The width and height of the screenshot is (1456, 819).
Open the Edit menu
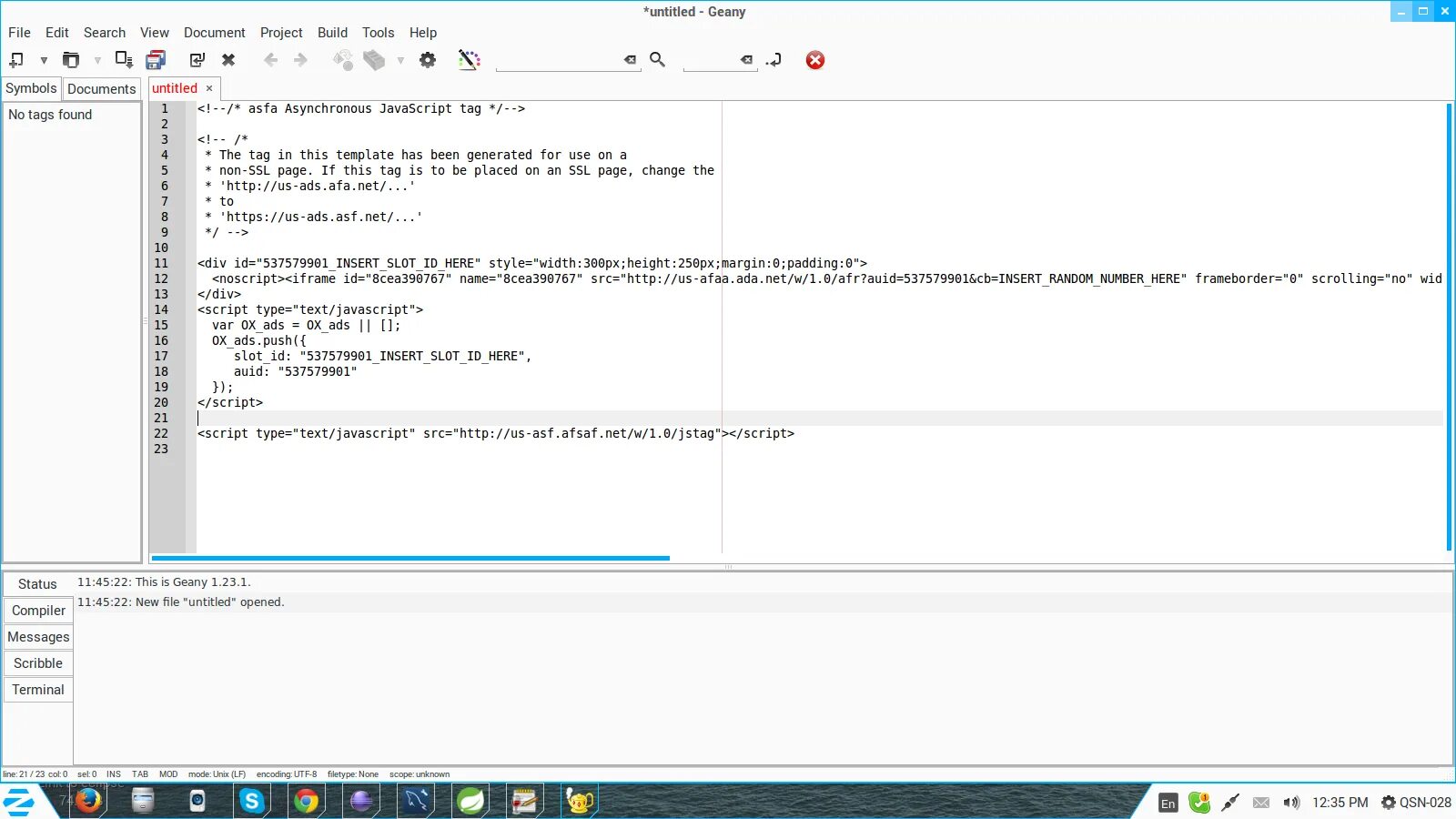(x=57, y=33)
